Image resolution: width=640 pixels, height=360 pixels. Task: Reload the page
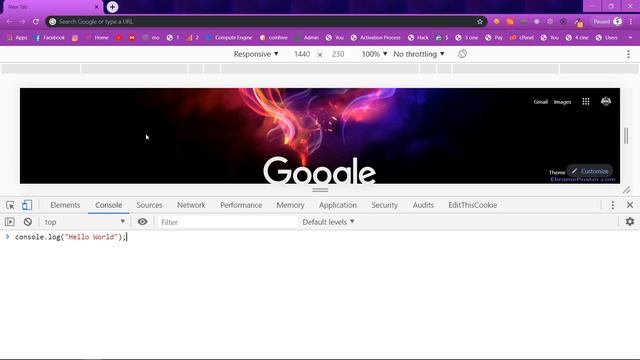(x=36, y=22)
